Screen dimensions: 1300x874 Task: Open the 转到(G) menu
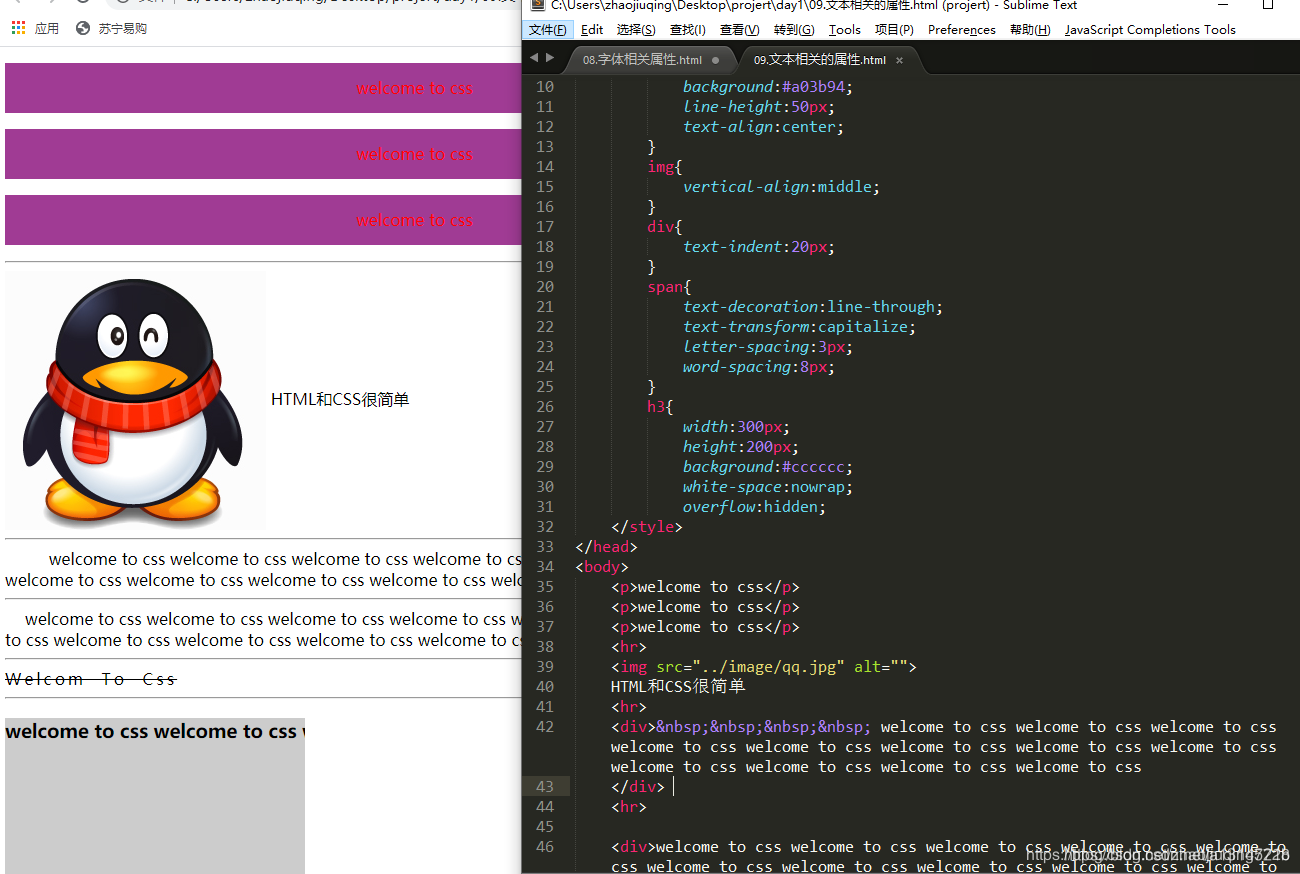tap(793, 30)
